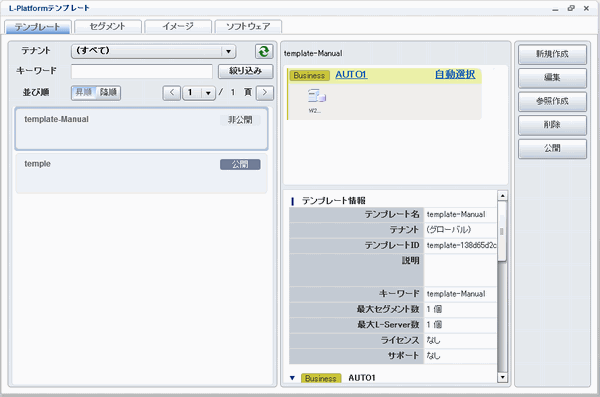Screen dimensions: 600x397
Task: Click the キーワード search input field
Action: tap(142, 71)
